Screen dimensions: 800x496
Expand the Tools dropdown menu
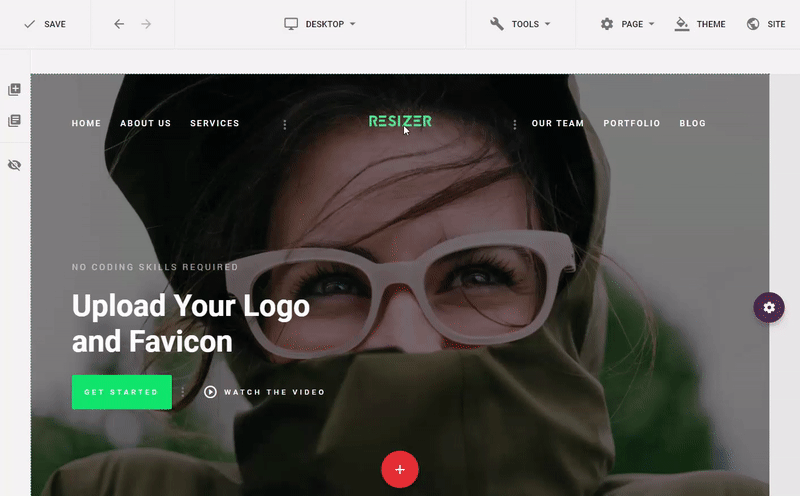point(520,24)
